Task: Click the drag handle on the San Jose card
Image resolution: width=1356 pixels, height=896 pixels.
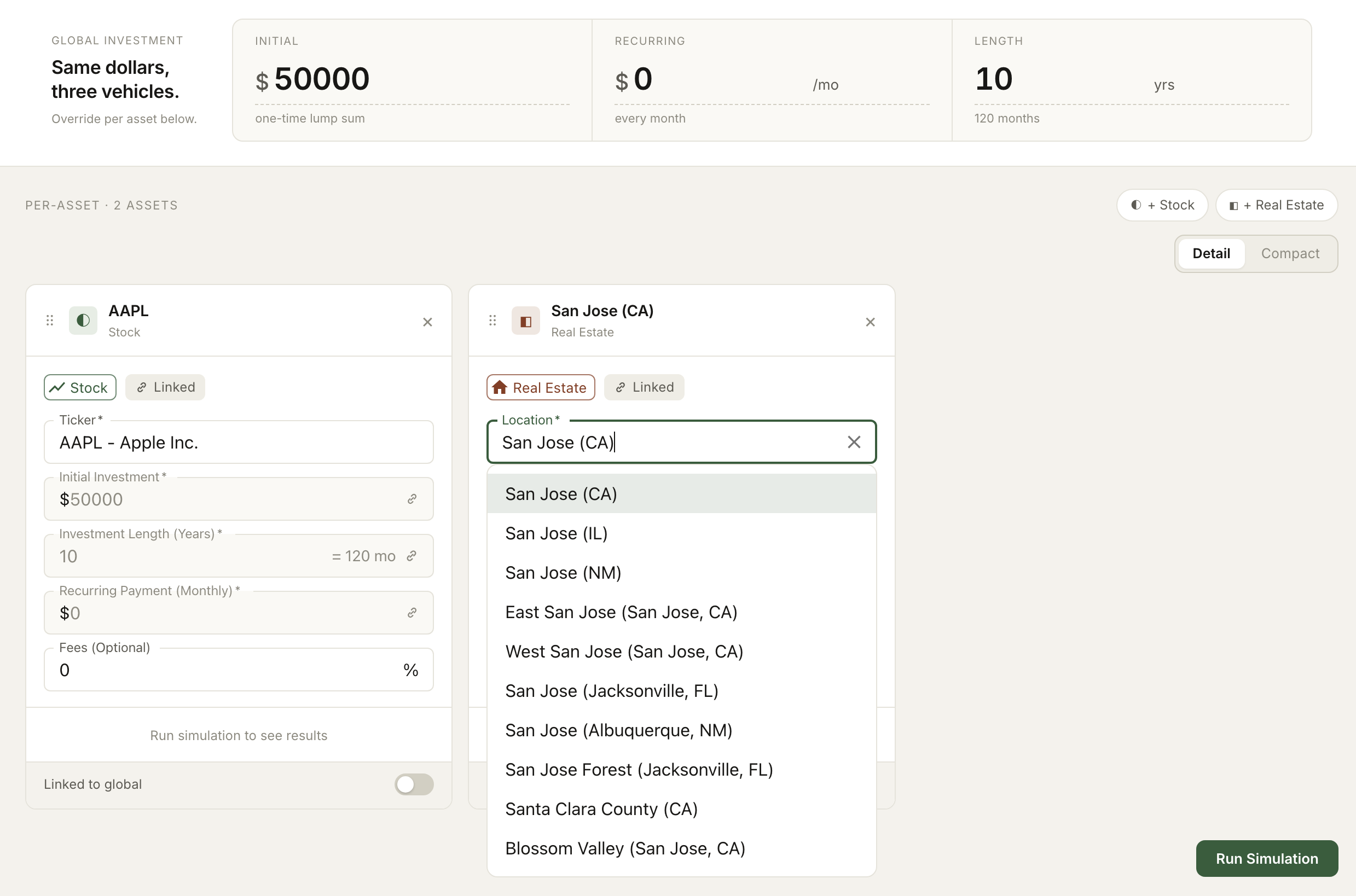Action: 492,321
